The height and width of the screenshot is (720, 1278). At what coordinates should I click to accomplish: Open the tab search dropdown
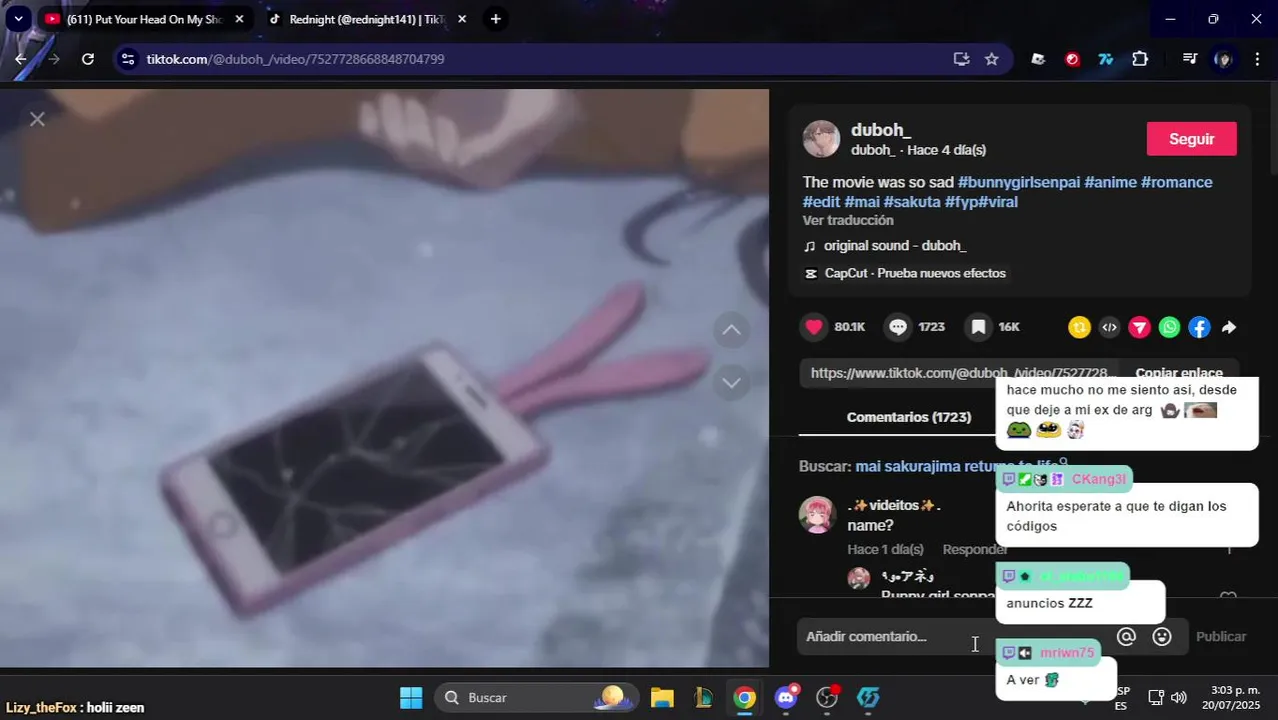(18, 19)
